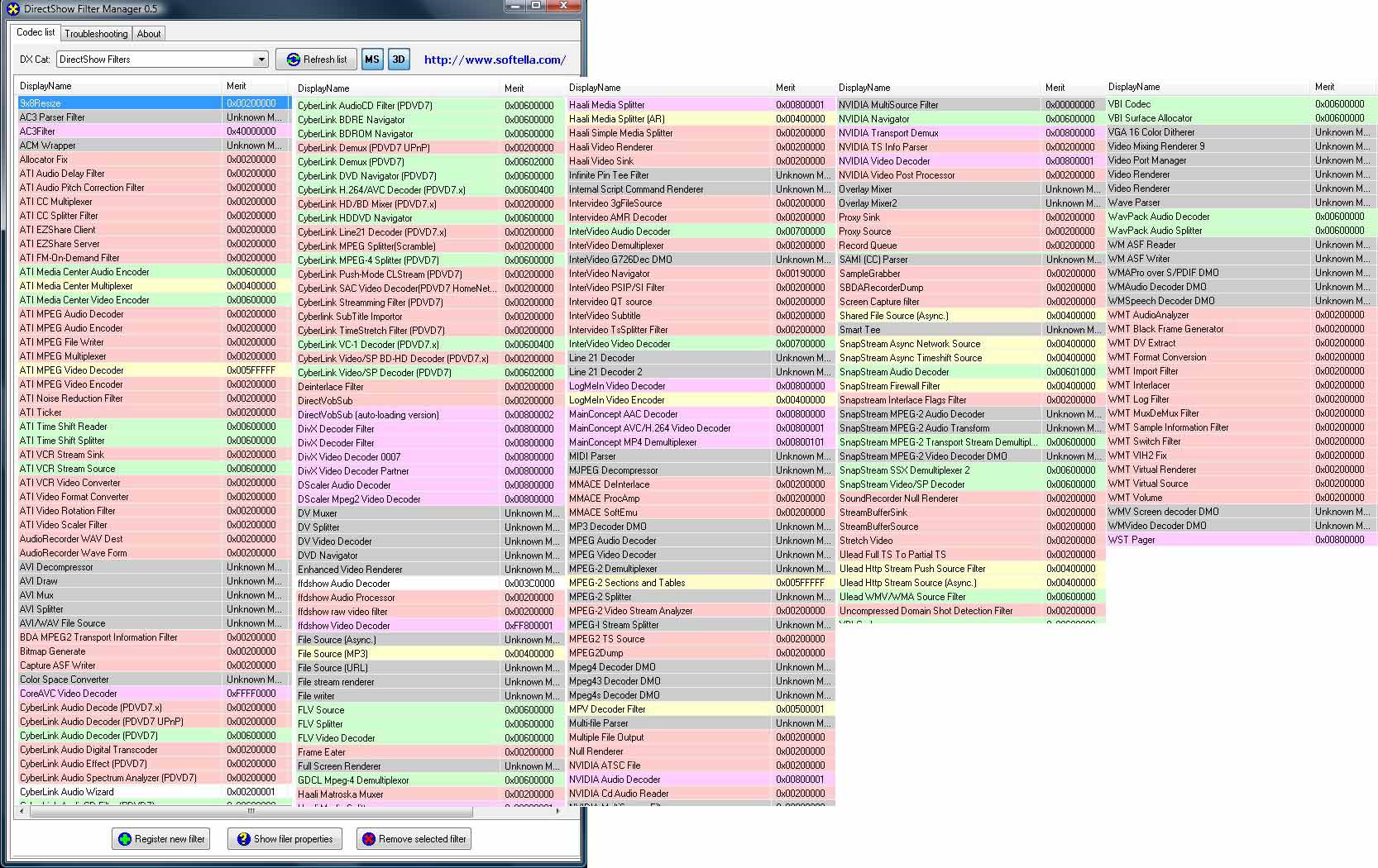Click Register new filter button
This screenshot has height=868, width=1378.
tap(160, 839)
